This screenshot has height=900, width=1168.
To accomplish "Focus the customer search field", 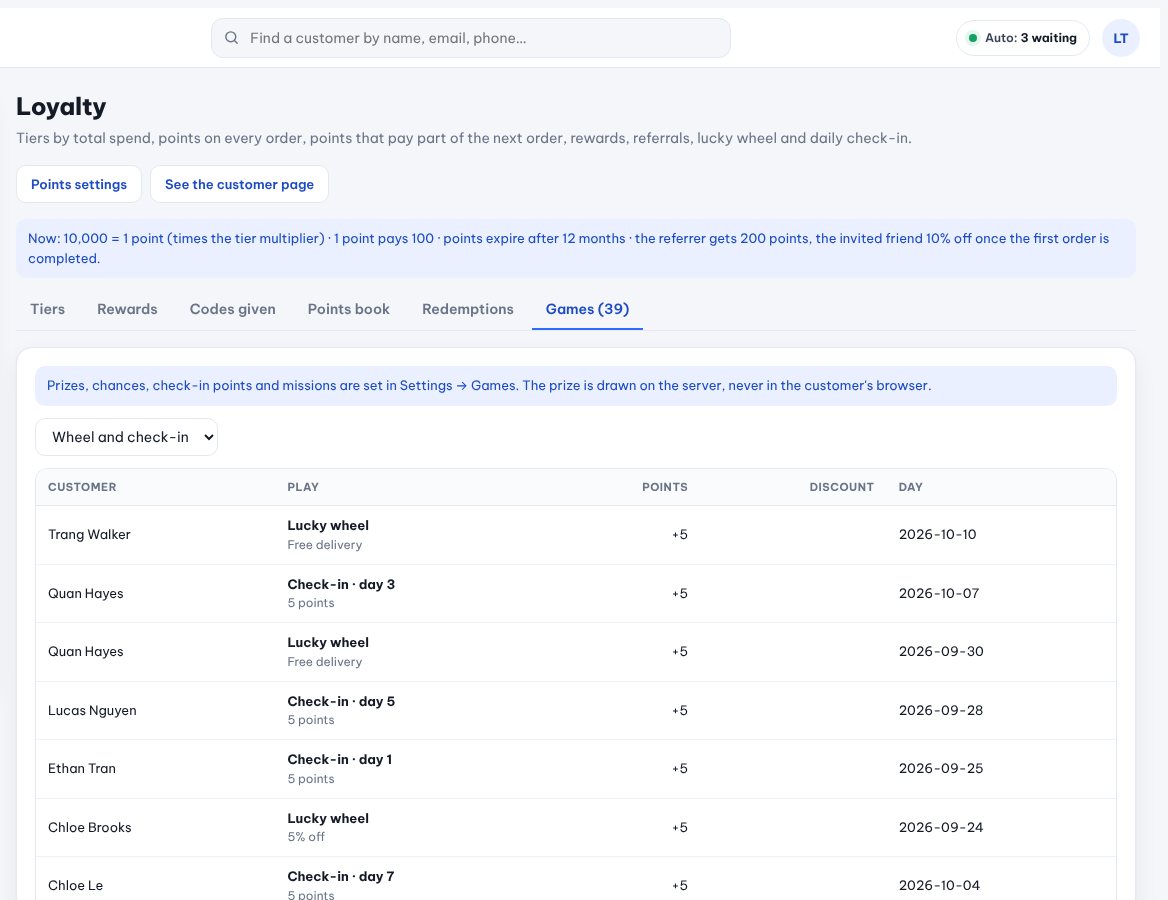I will tap(471, 38).
